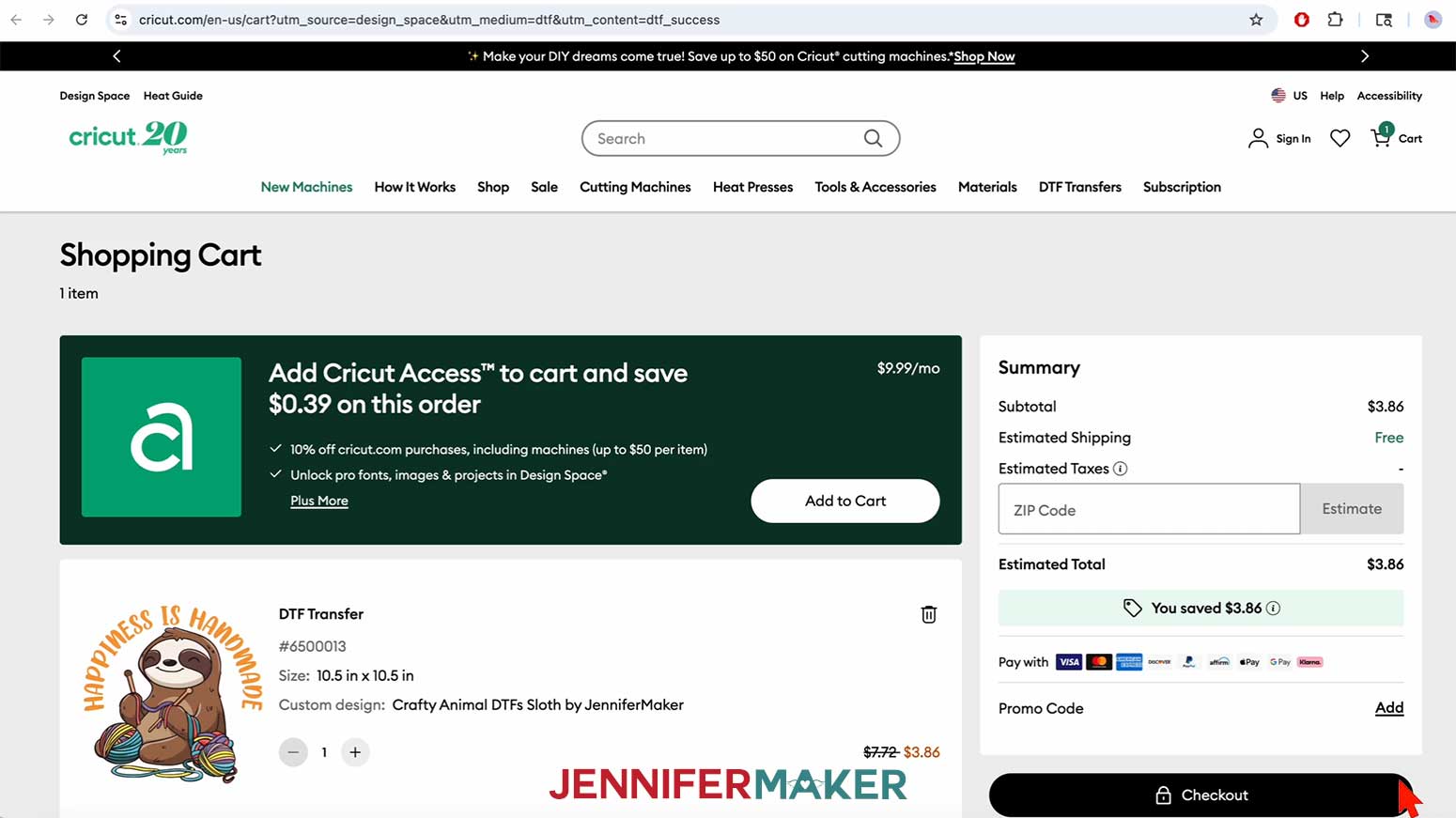This screenshot has height=818, width=1456.
Task: Remove DTF Transfer with trash icon
Action: tap(928, 614)
